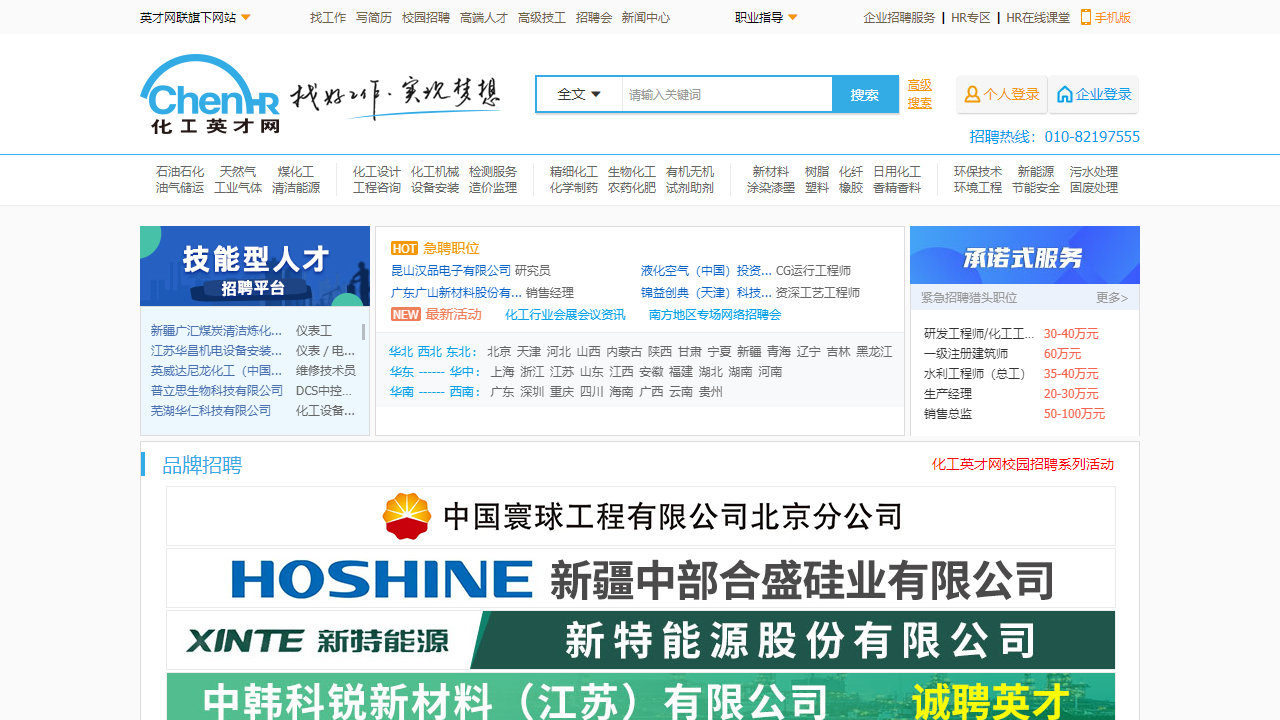The image size is (1280, 720).
Task: Select 石油石化 industry category
Action: tap(180, 172)
